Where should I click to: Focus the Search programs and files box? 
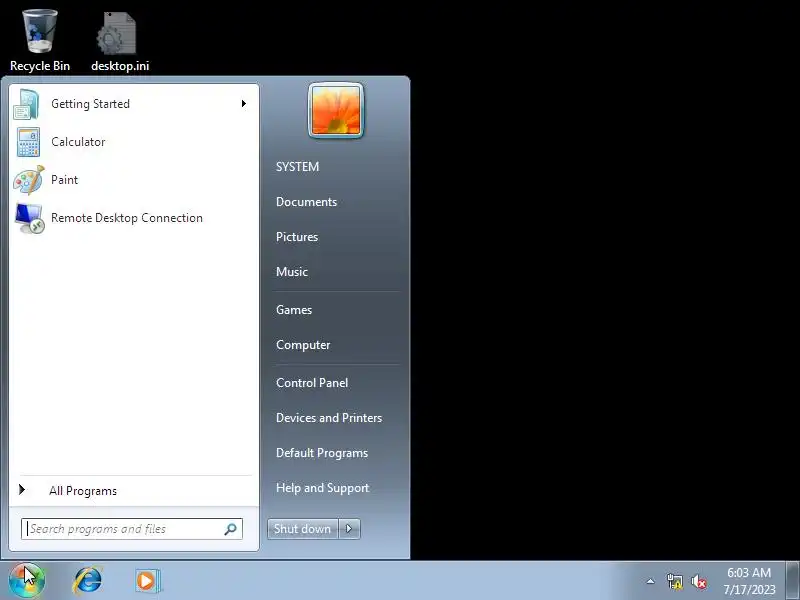(x=132, y=529)
